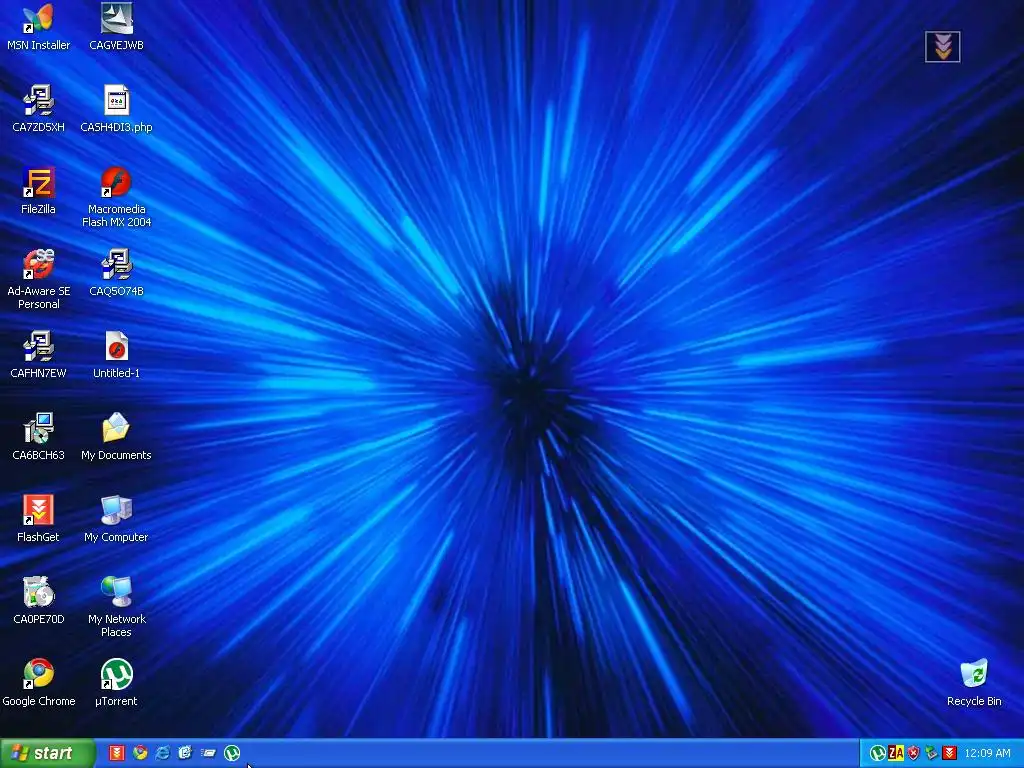Click the 12:09 AM taskbar clock

987,753
